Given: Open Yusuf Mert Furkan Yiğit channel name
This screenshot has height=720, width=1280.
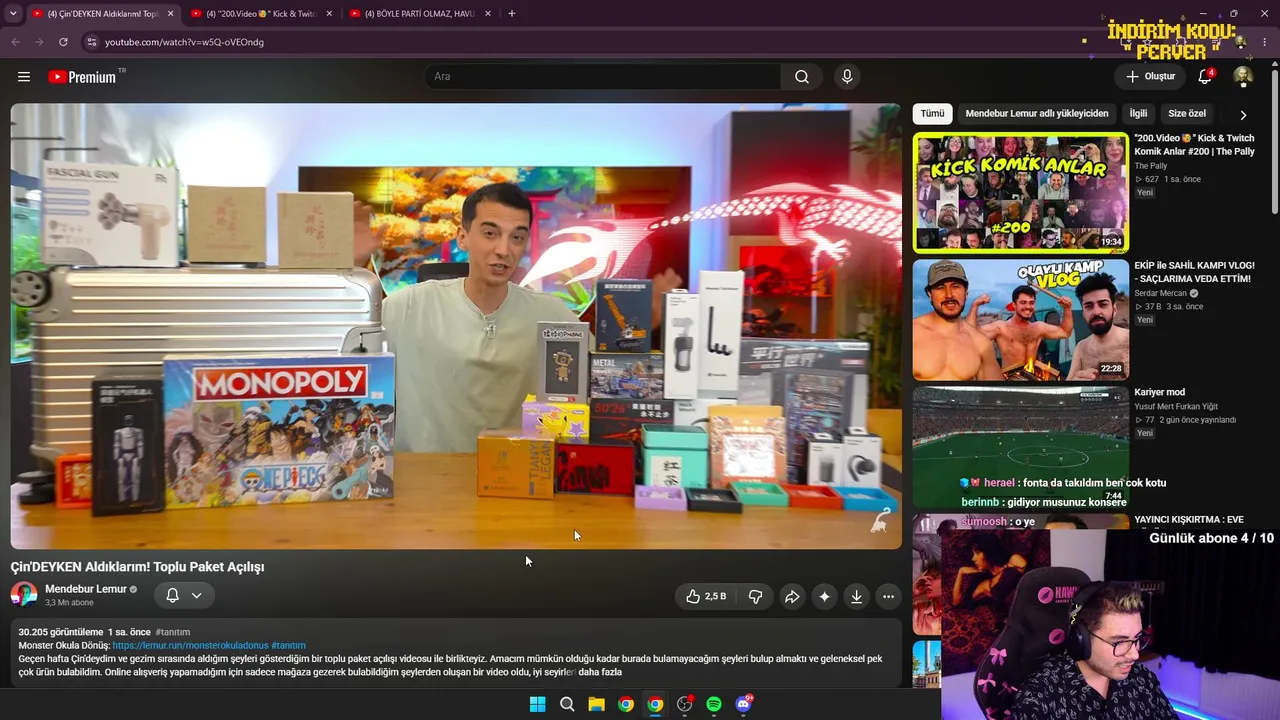Looking at the screenshot, I should 1178,406.
